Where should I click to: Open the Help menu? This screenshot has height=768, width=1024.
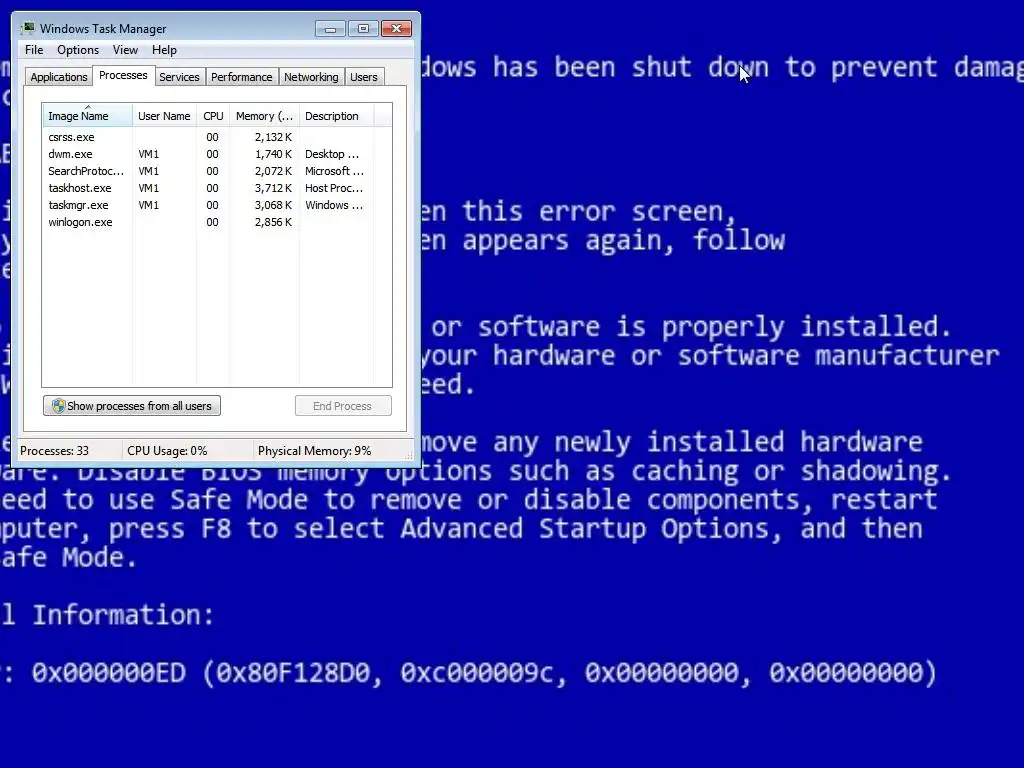[164, 50]
